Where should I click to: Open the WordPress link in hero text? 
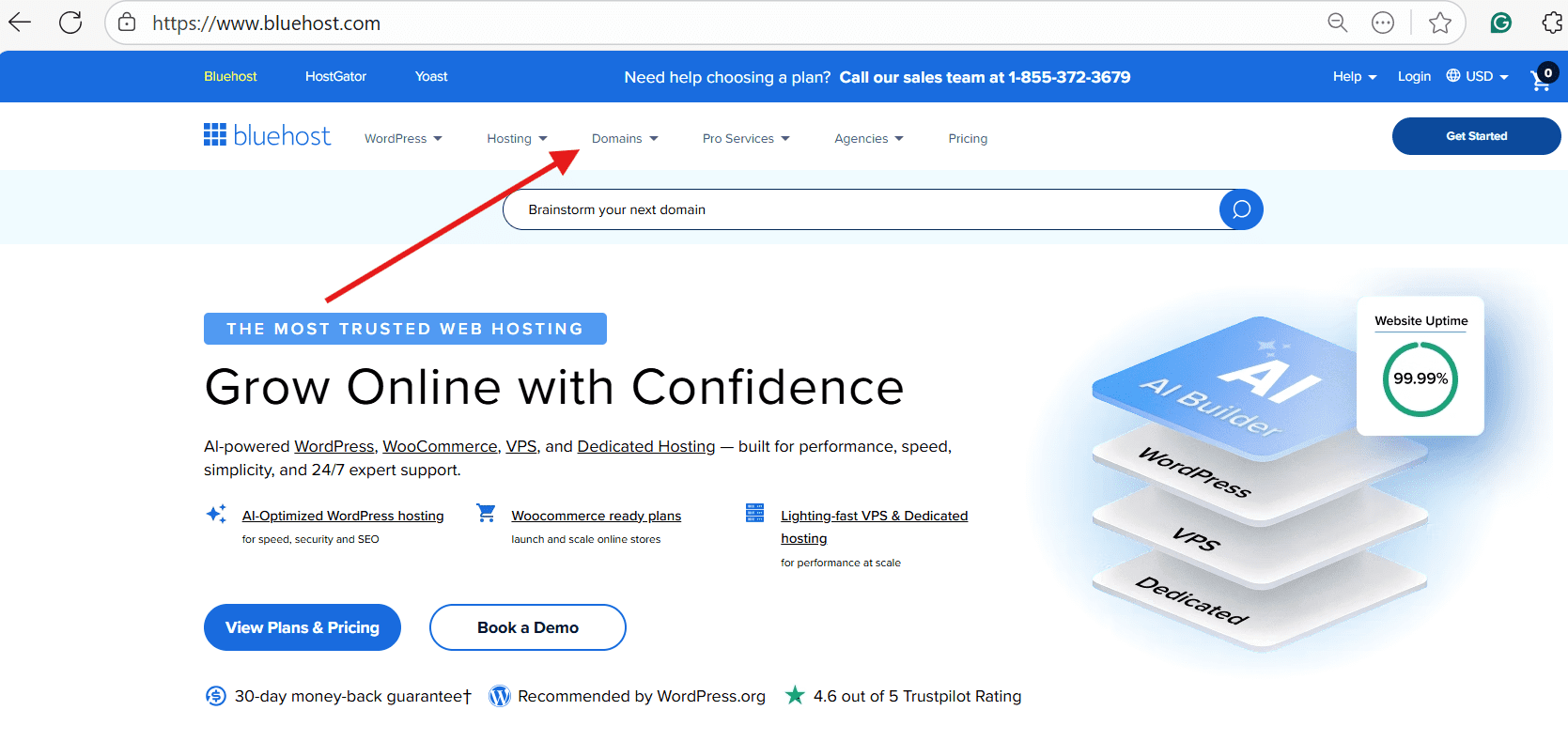click(x=334, y=446)
